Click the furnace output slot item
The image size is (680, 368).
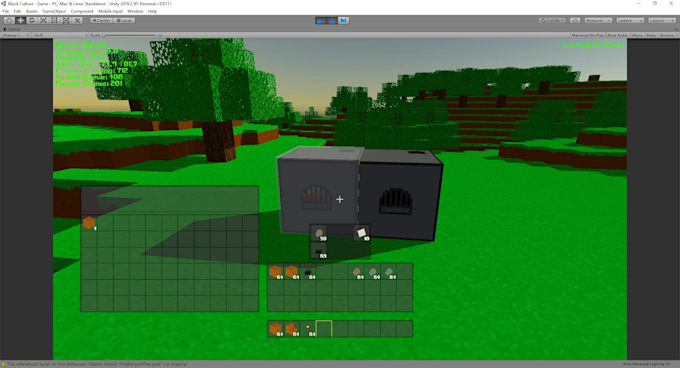pyautogui.click(x=362, y=233)
